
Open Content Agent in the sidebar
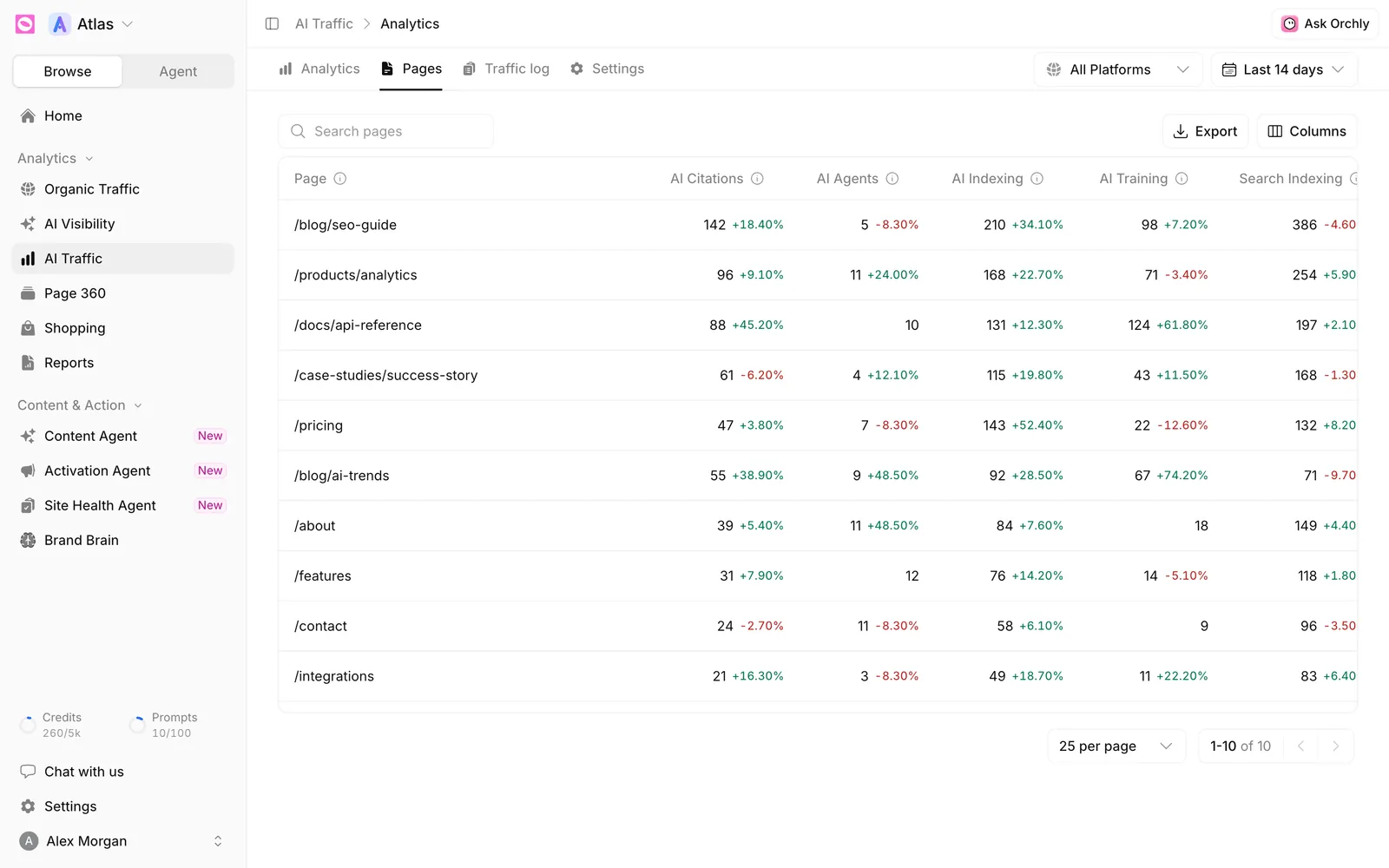123,436
